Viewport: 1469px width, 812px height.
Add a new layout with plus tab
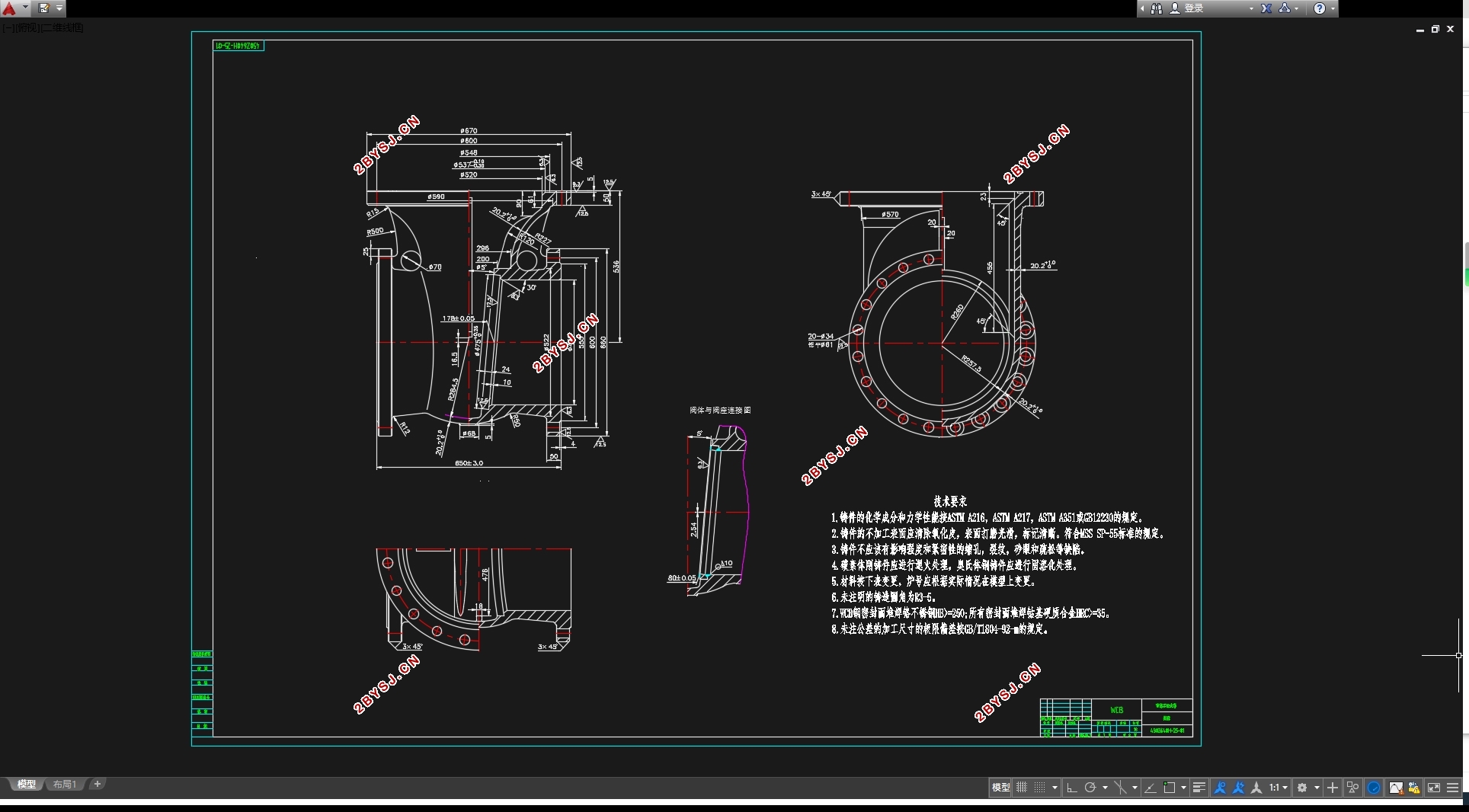coord(97,784)
